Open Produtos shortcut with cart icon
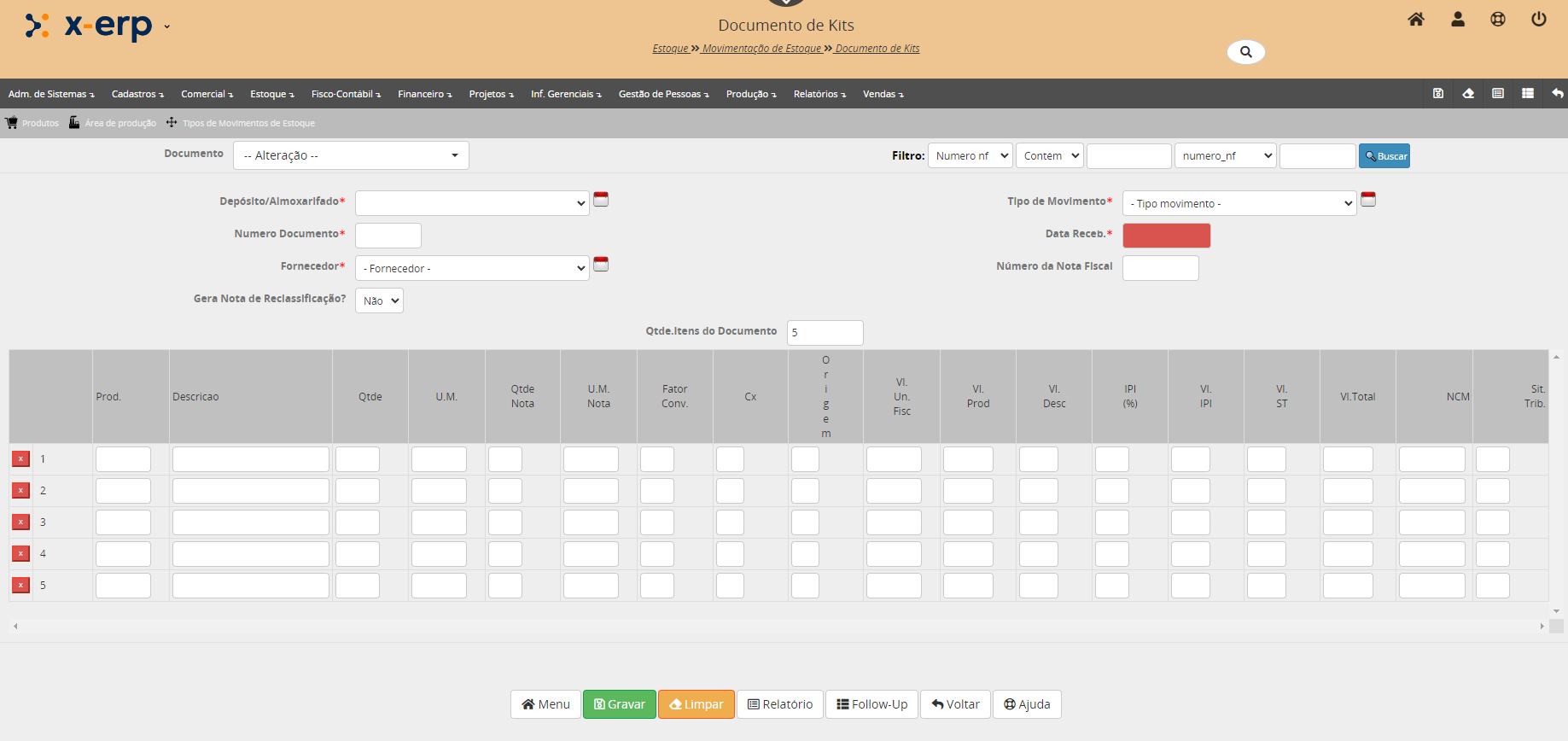Image resolution: width=1568 pixels, height=741 pixels. click(x=32, y=123)
